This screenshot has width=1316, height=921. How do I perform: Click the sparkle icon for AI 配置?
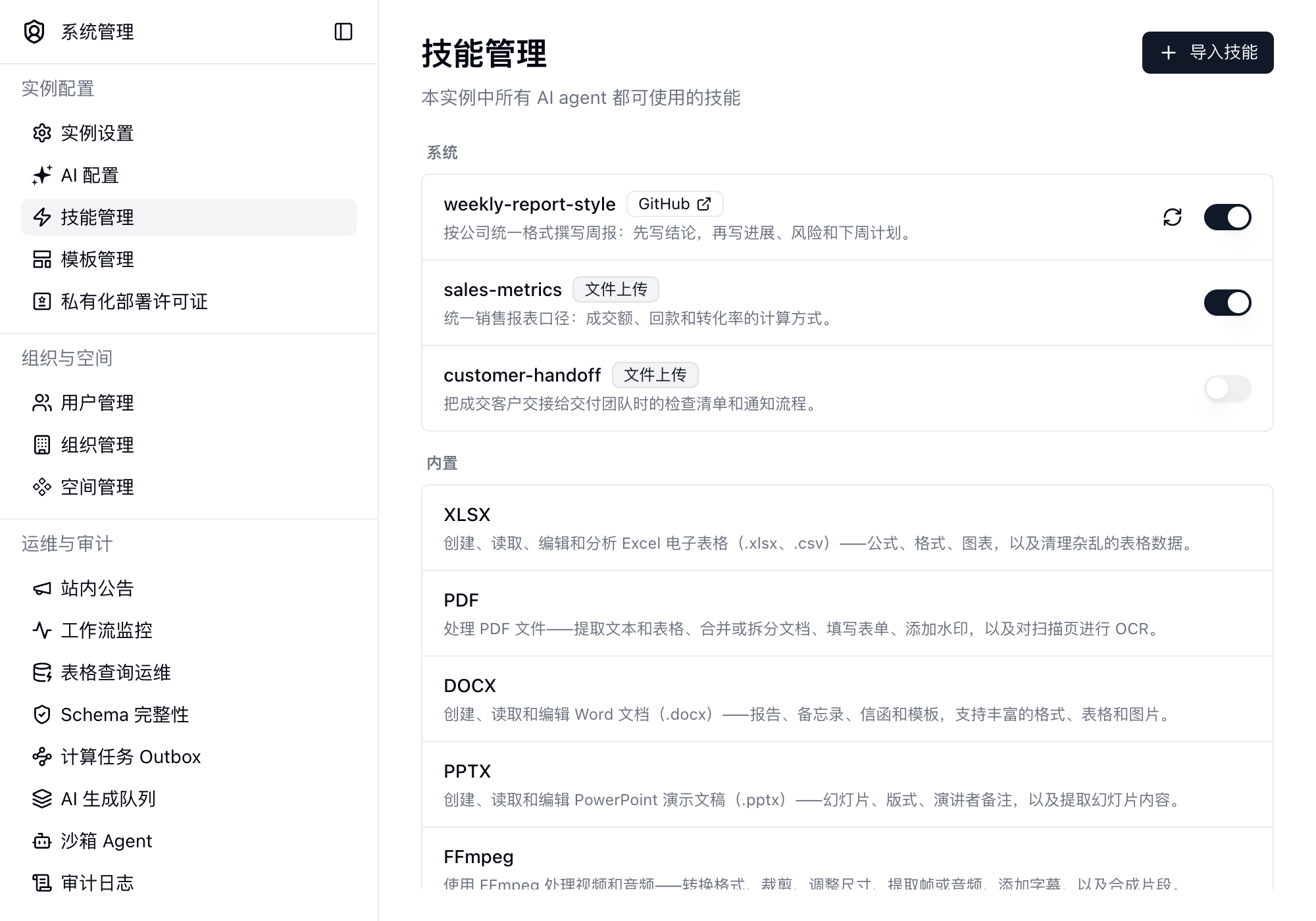42,175
